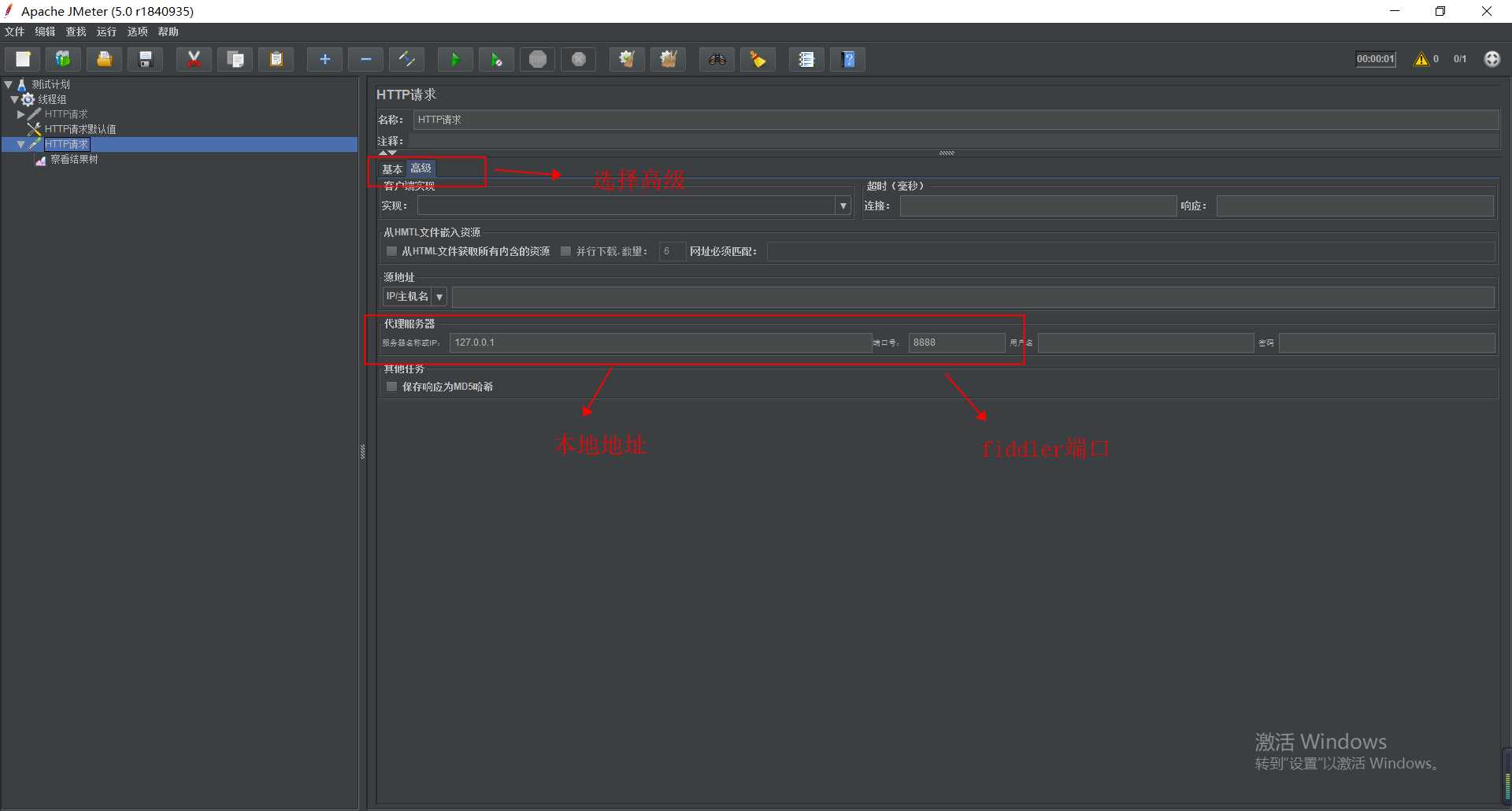Click the 0/1 thread count indicator
The height and width of the screenshot is (811, 1512).
pos(1460,59)
